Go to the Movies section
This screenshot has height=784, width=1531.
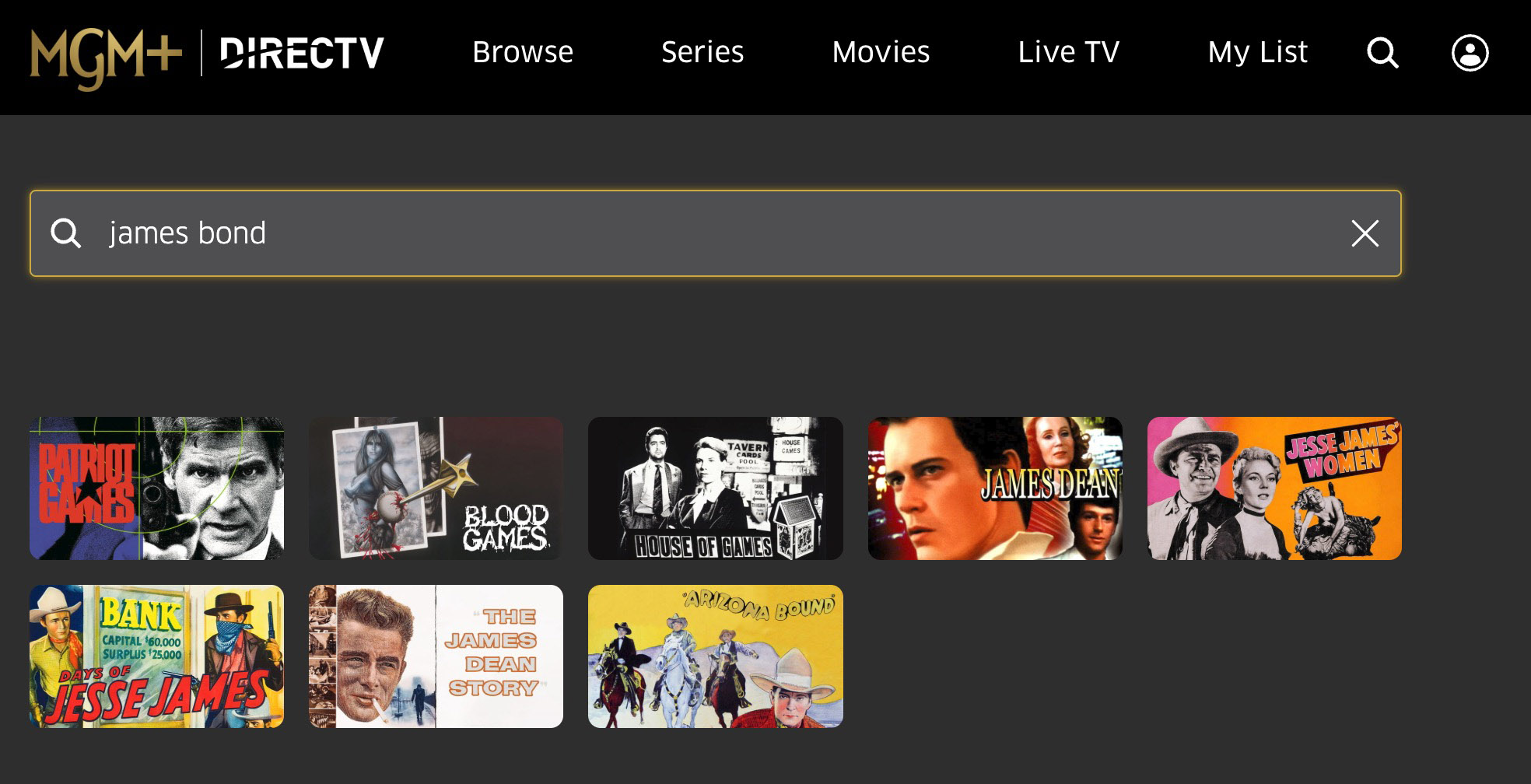click(881, 52)
